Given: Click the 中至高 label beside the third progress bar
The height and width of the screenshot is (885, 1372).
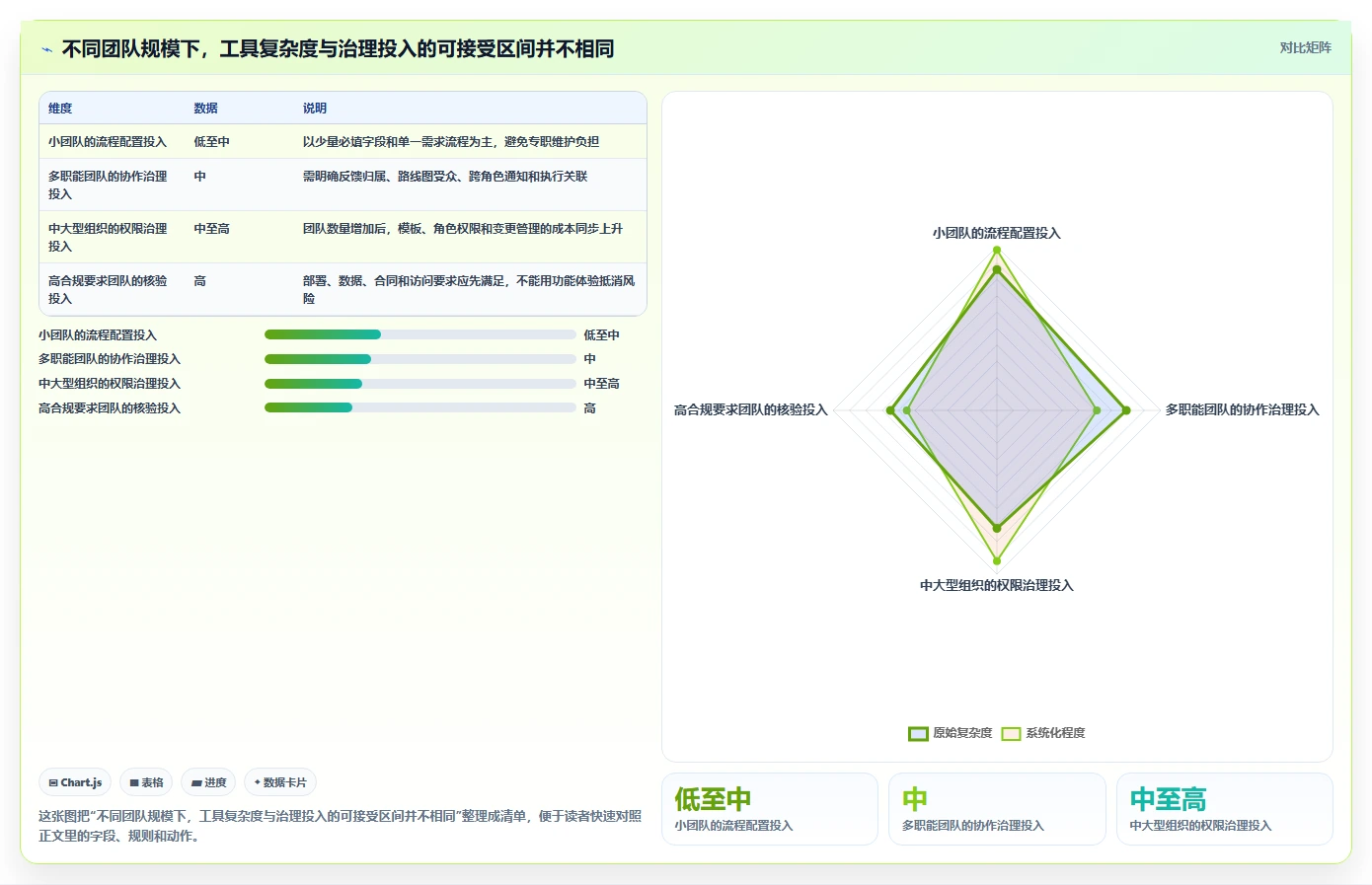Looking at the screenshot, I should 601,384.
